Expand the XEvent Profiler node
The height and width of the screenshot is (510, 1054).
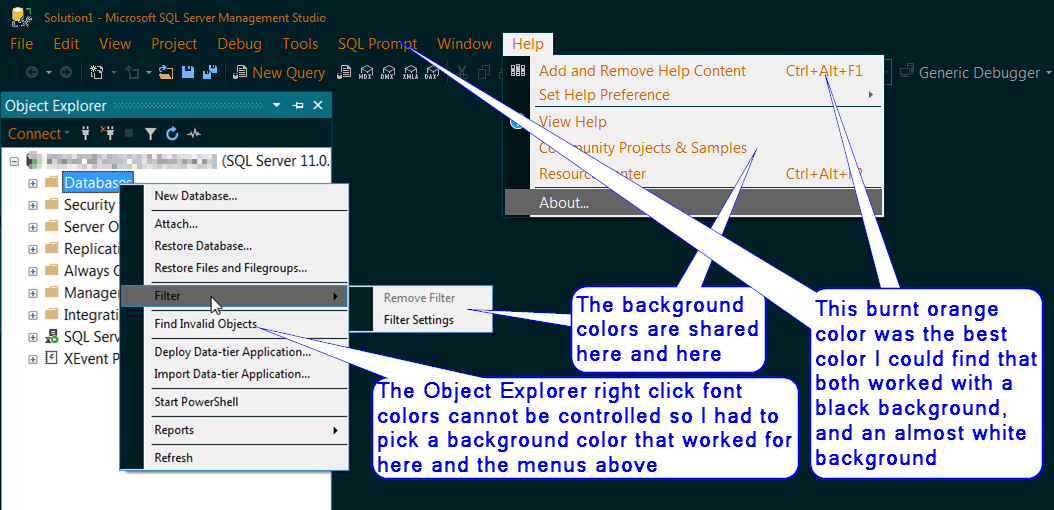click(32, 359)
